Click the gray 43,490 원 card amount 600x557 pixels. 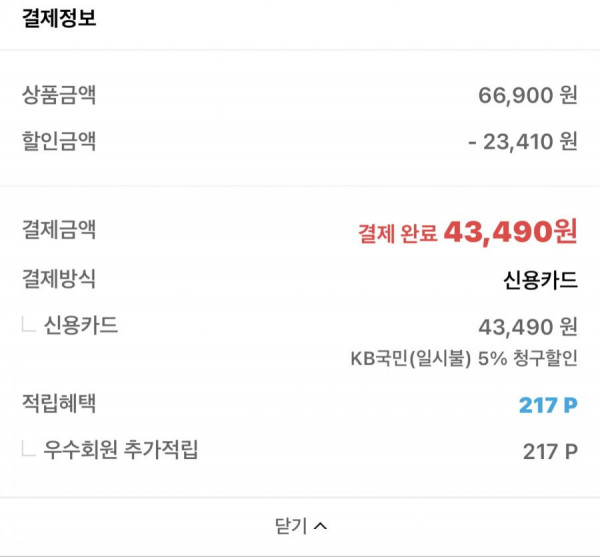[x=528, y=327]
